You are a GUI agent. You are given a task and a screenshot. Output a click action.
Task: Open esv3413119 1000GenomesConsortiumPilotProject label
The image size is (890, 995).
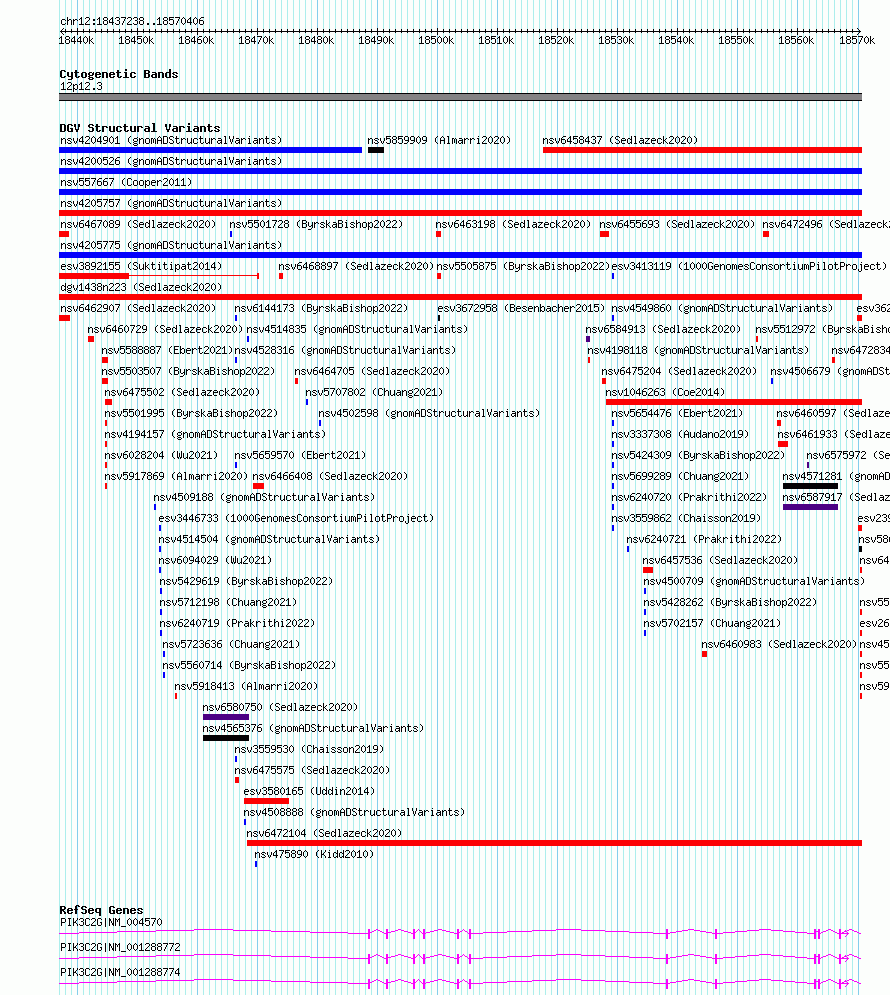click(749, 266)
